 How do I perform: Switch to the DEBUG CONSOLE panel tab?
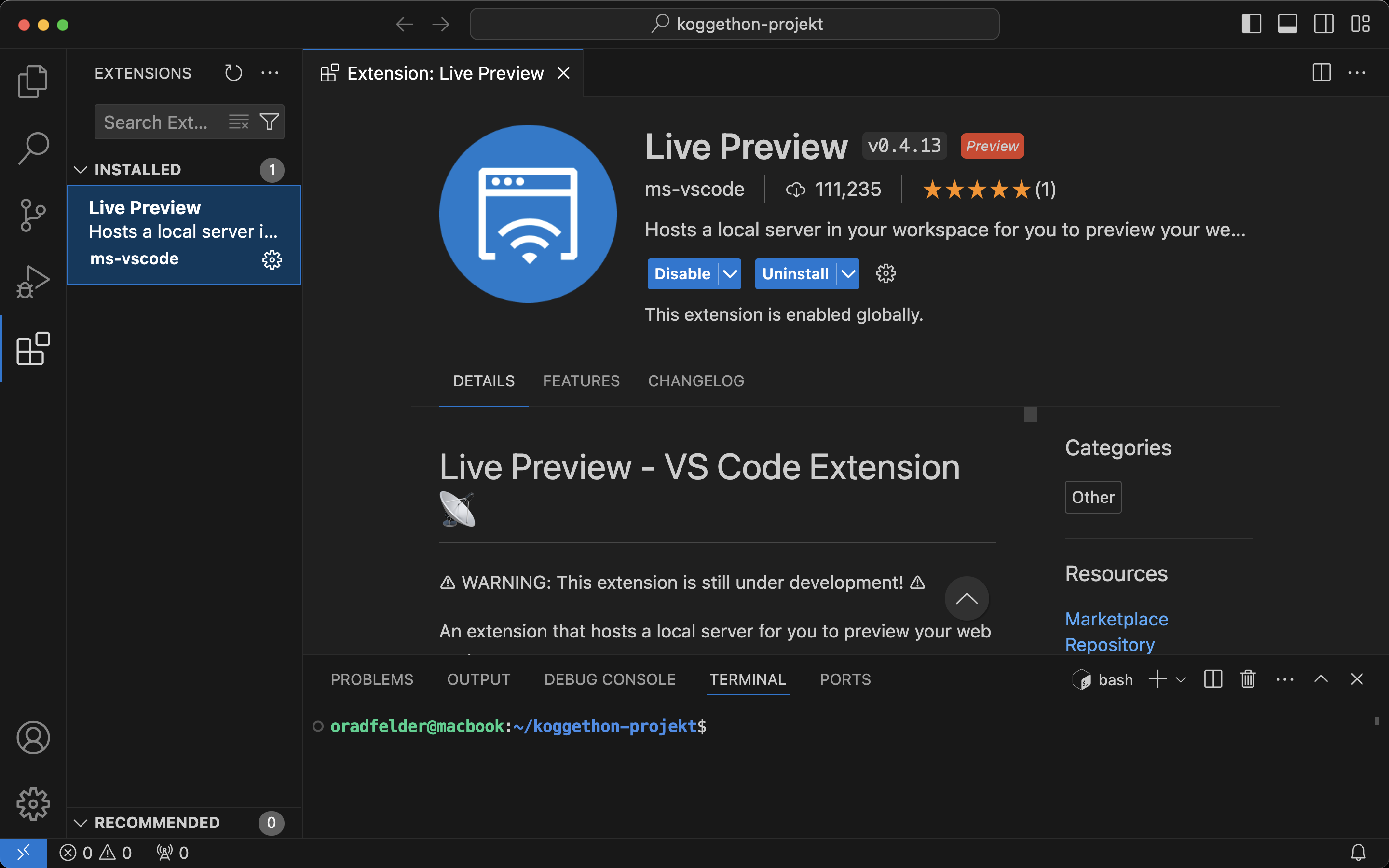(610, 680)
